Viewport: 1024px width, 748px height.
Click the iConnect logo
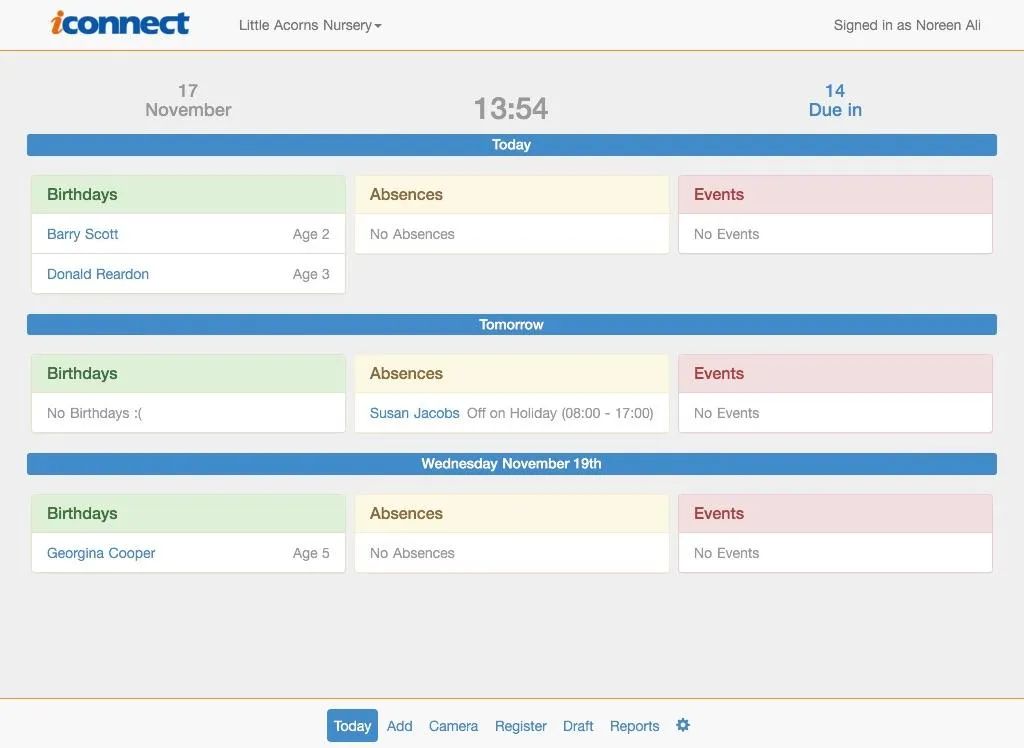click(x=120, y=23)
